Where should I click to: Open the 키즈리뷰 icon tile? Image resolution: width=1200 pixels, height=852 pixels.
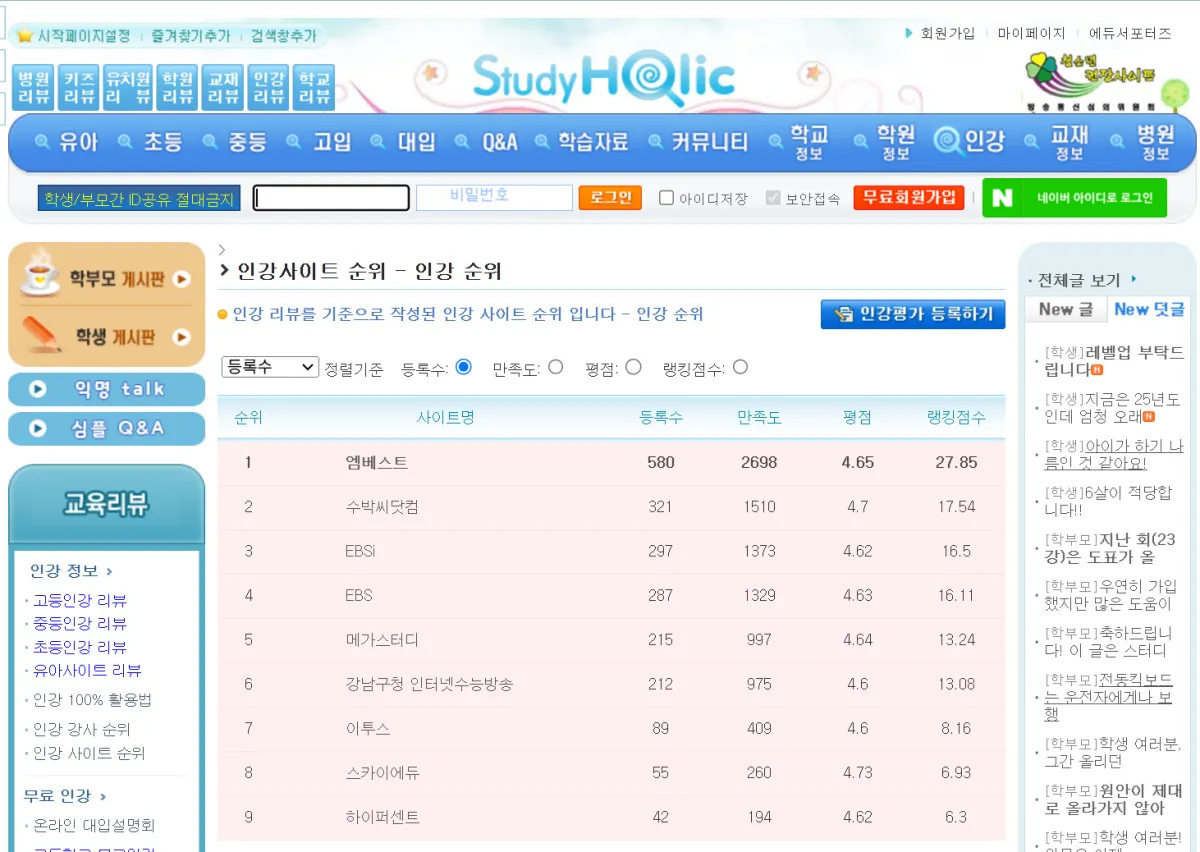pyautogui.click(x=80, y=87)
